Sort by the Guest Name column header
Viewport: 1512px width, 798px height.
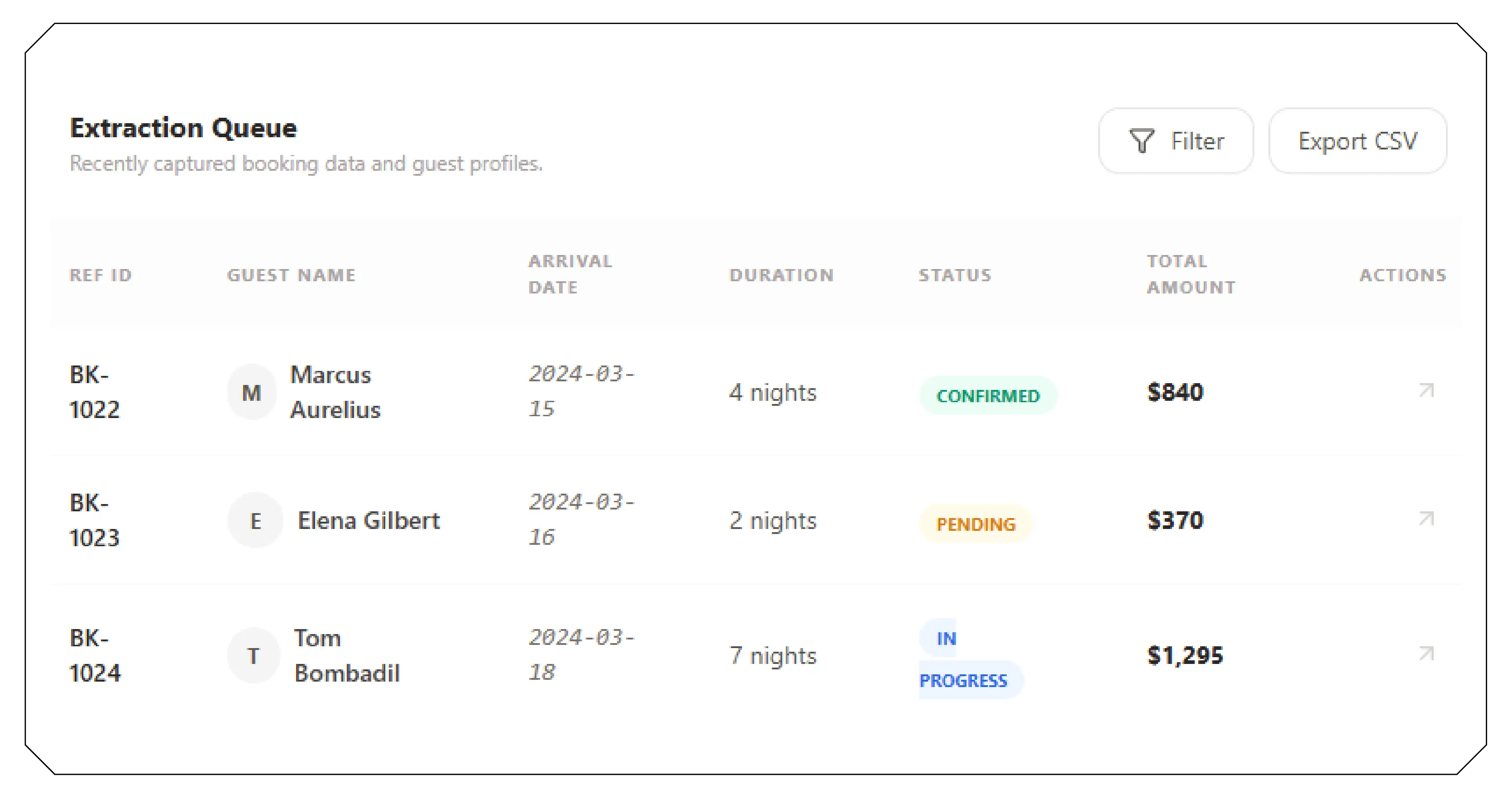(291, 275)
